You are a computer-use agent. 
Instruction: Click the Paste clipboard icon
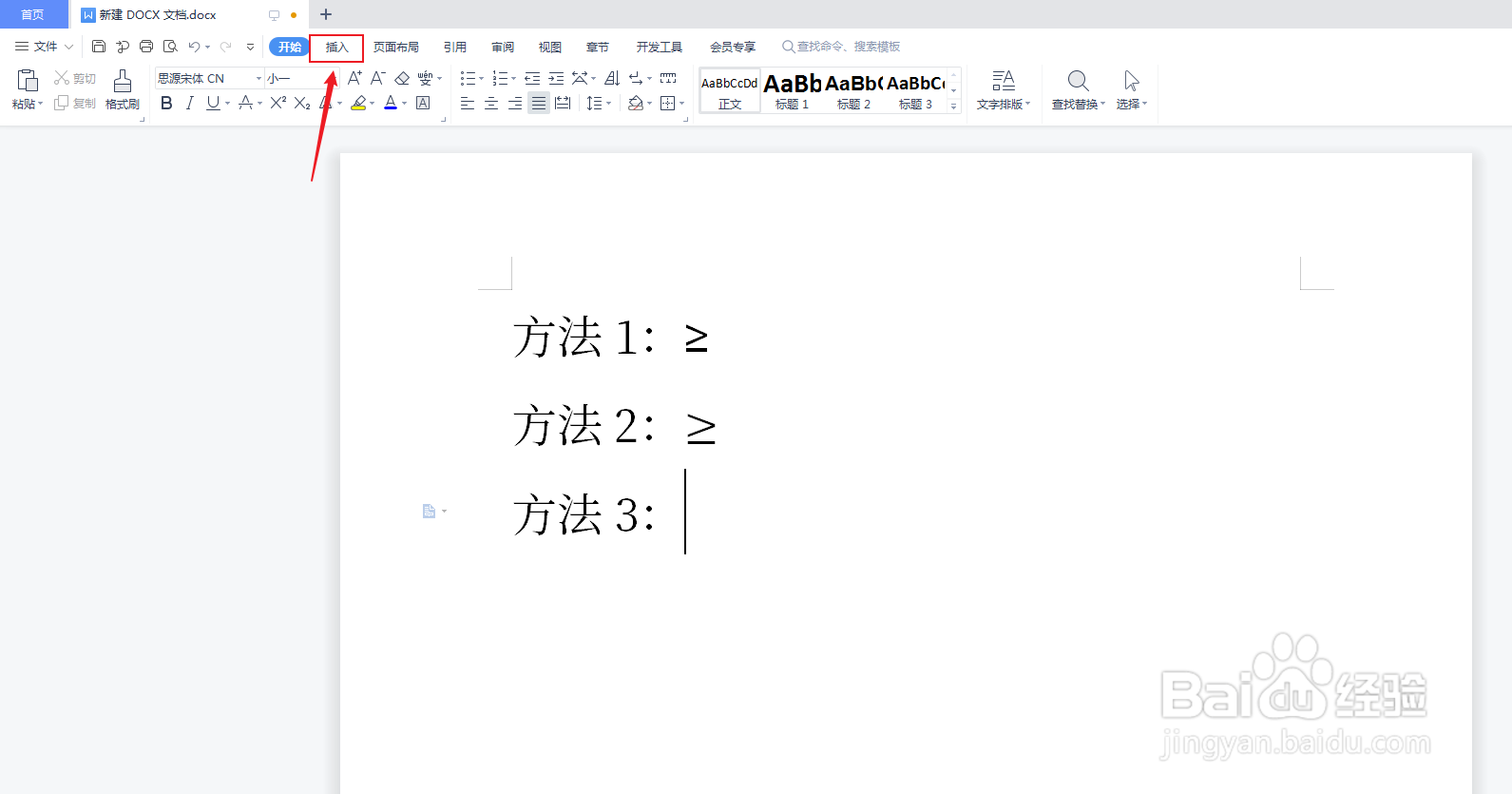[x=28, y=81]
